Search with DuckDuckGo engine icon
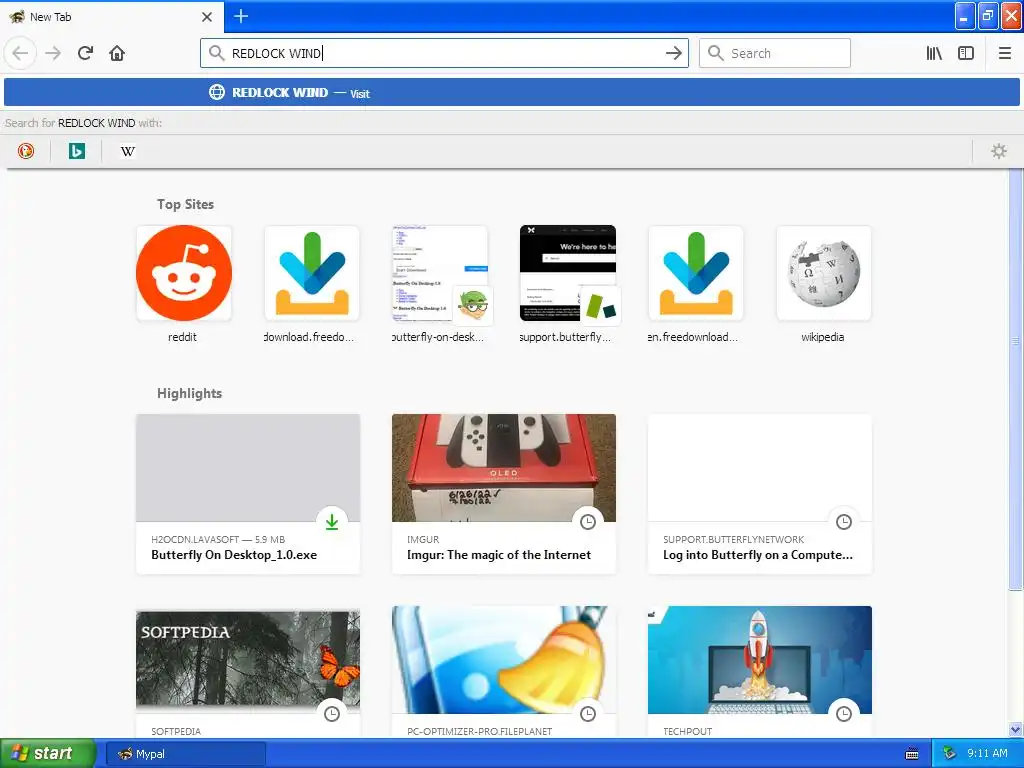1024x768 pixels. coord(26,152)
